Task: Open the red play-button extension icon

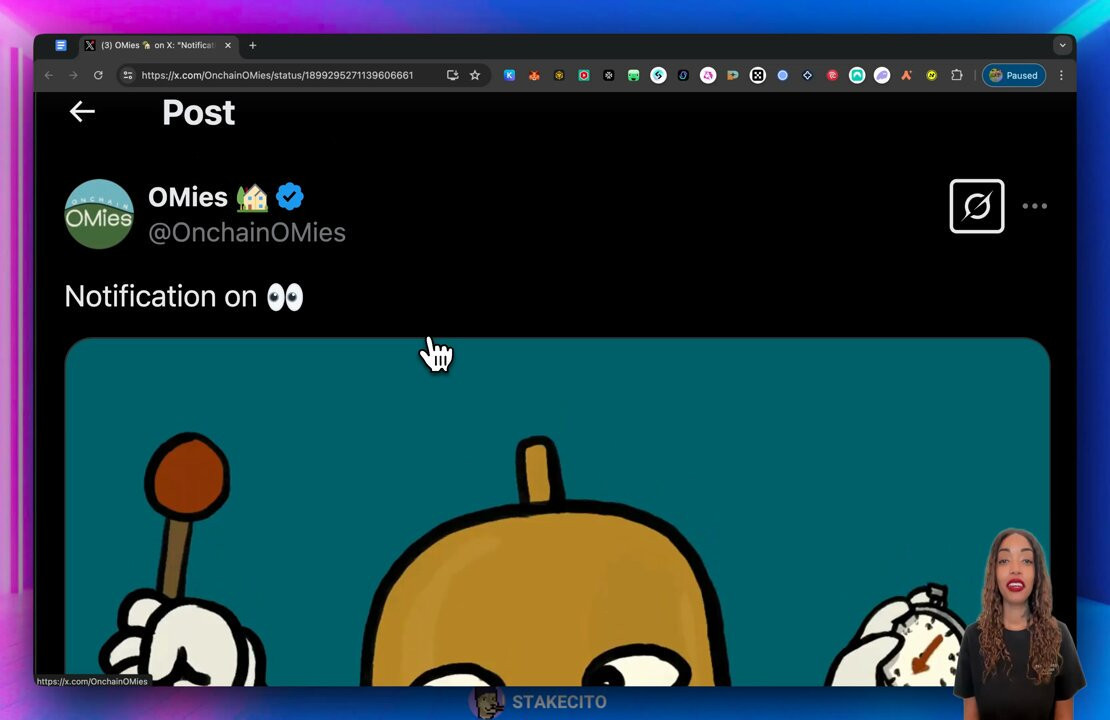Action: pos(584,75)
